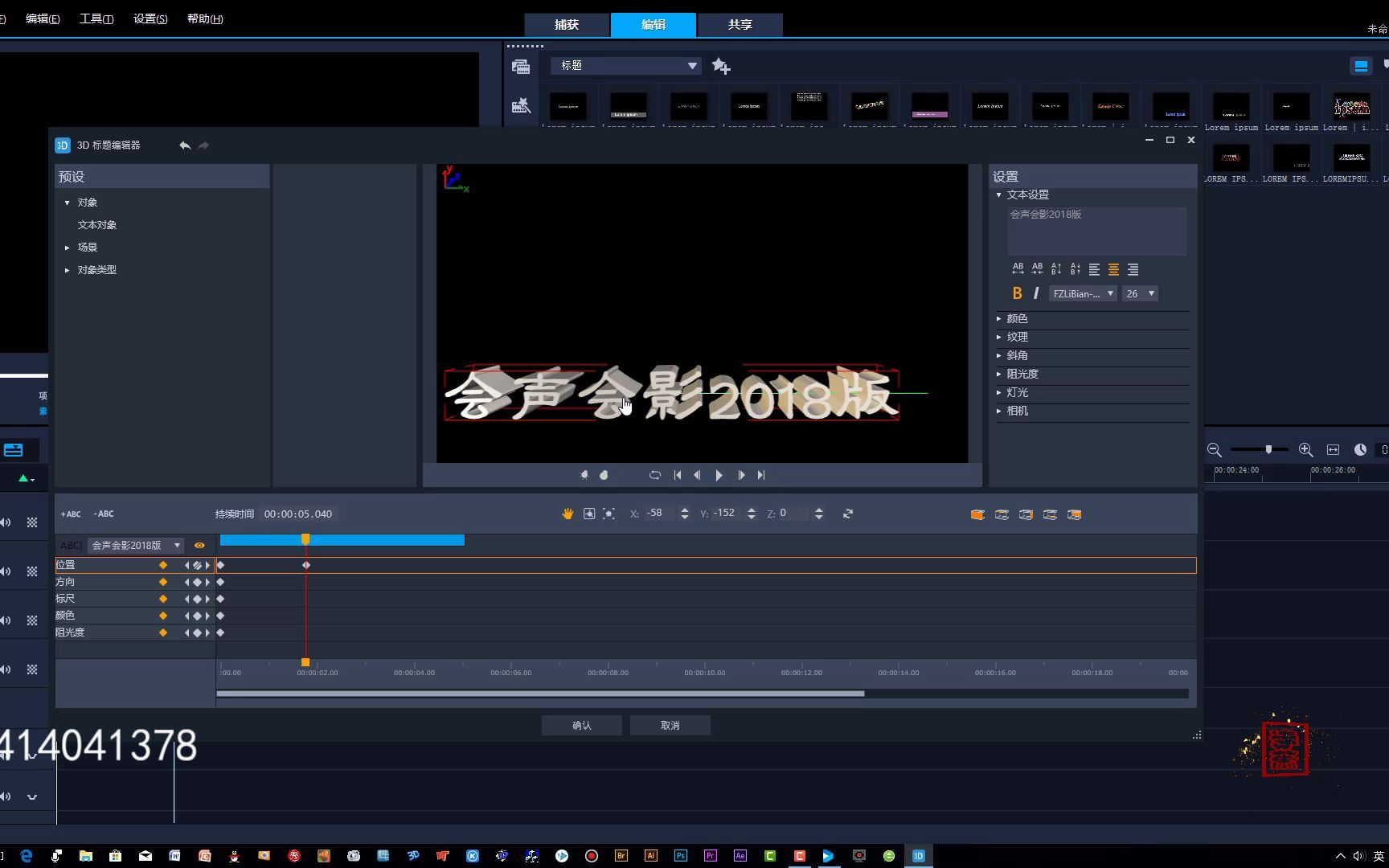Screen dimensions: 1389x868
Task: Select the resize object tool before X field
Action: 608,514
